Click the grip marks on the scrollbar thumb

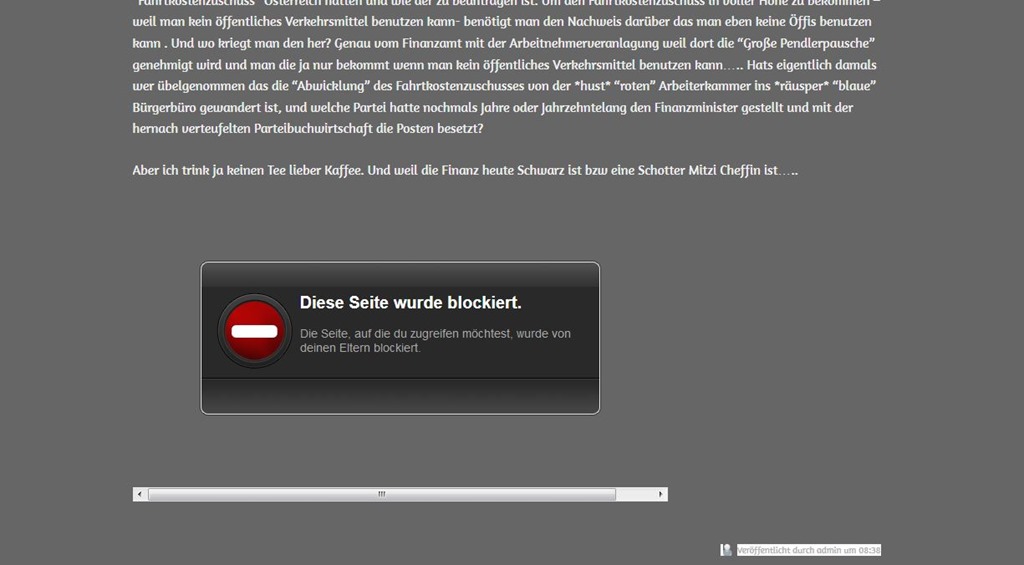(381, 494)
